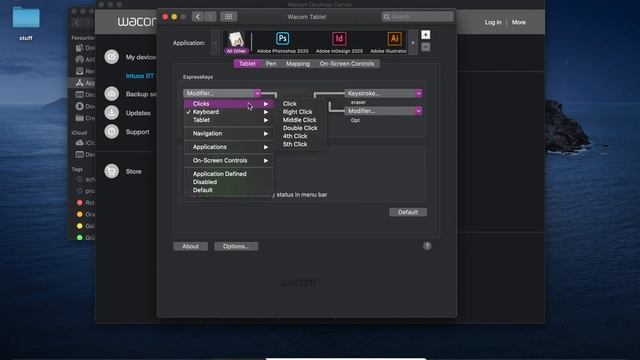Choose Adobe Photoshop 2020 application icon

coord(282,42)
